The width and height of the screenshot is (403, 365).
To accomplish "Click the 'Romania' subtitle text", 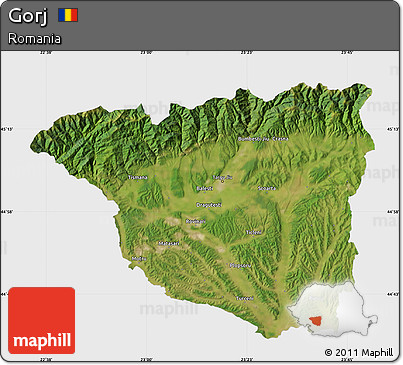I will click(x=34, y=39).
